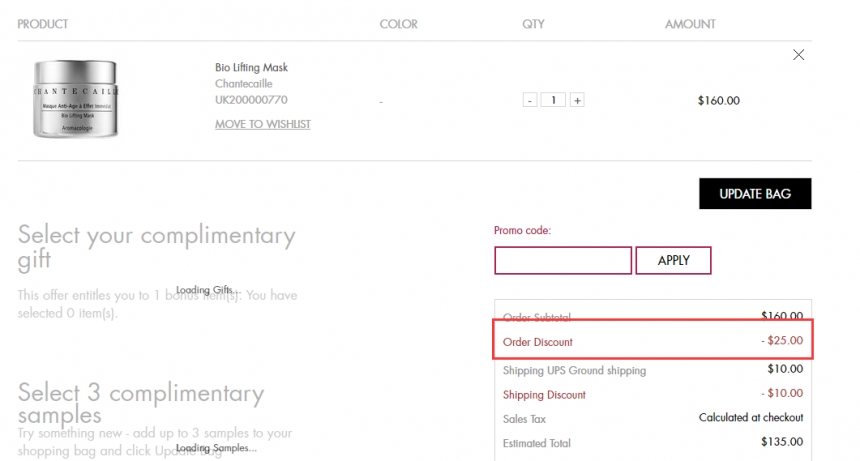This screenshot has height=461, width=860.
Task: Decrease quantity with the minus button
Action: (x=529, y=100)
